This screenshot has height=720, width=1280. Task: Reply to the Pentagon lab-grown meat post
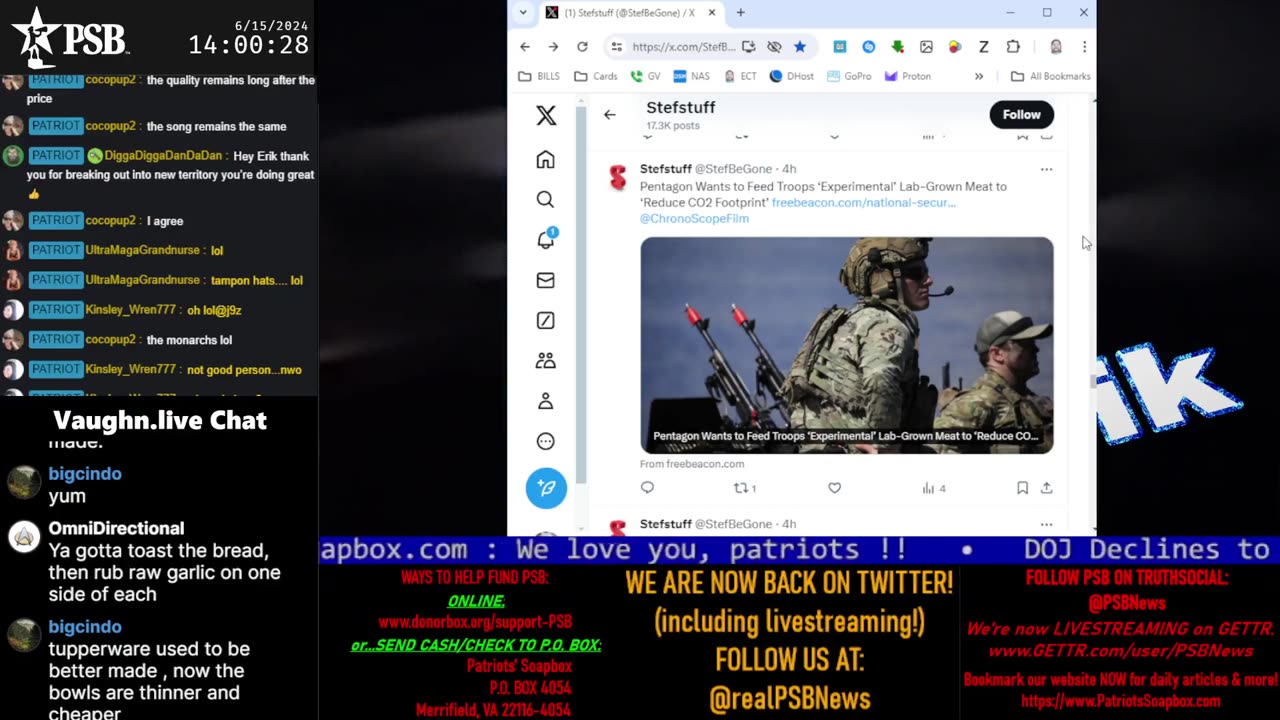click(647, 488)
